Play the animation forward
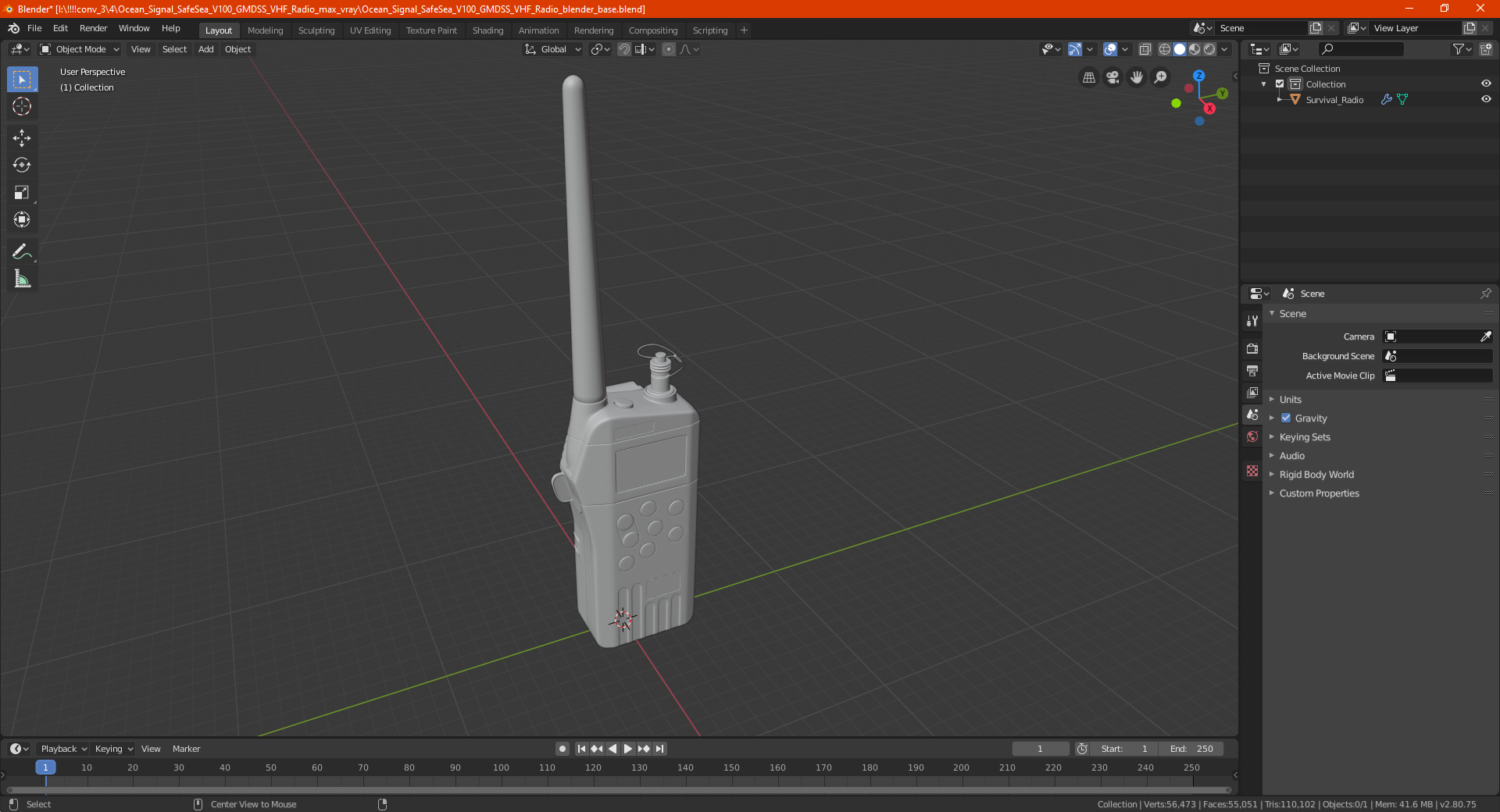Image resolution: width=1500 pixels, height=812 pixels. point(628,749)
